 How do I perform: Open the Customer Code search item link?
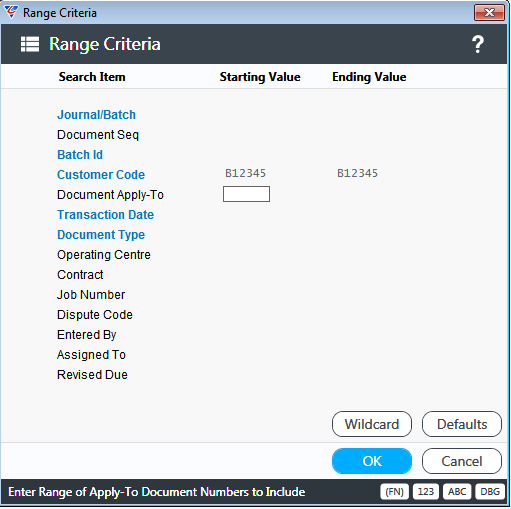[101, 175]
